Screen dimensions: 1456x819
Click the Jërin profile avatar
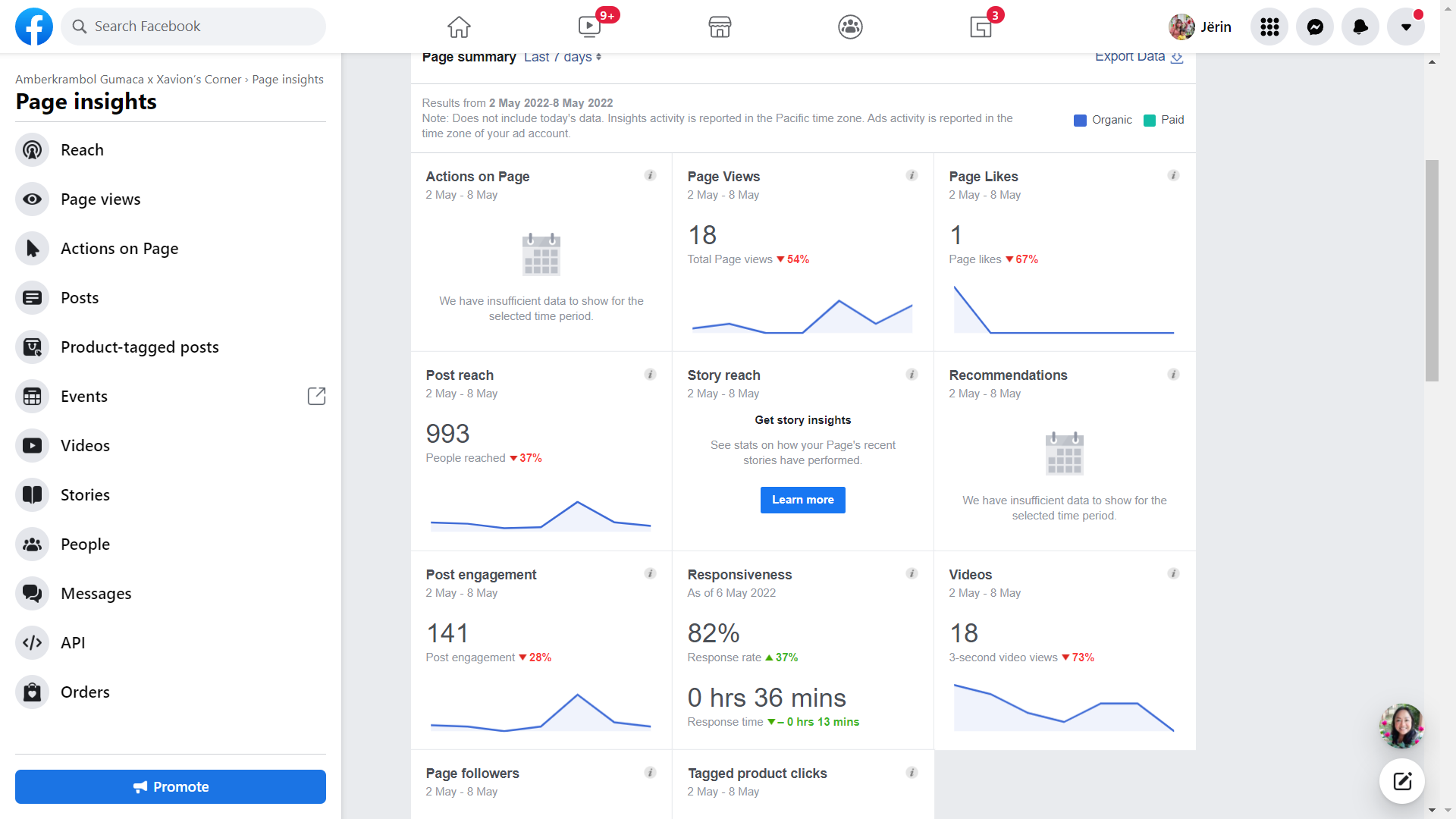1181,27
